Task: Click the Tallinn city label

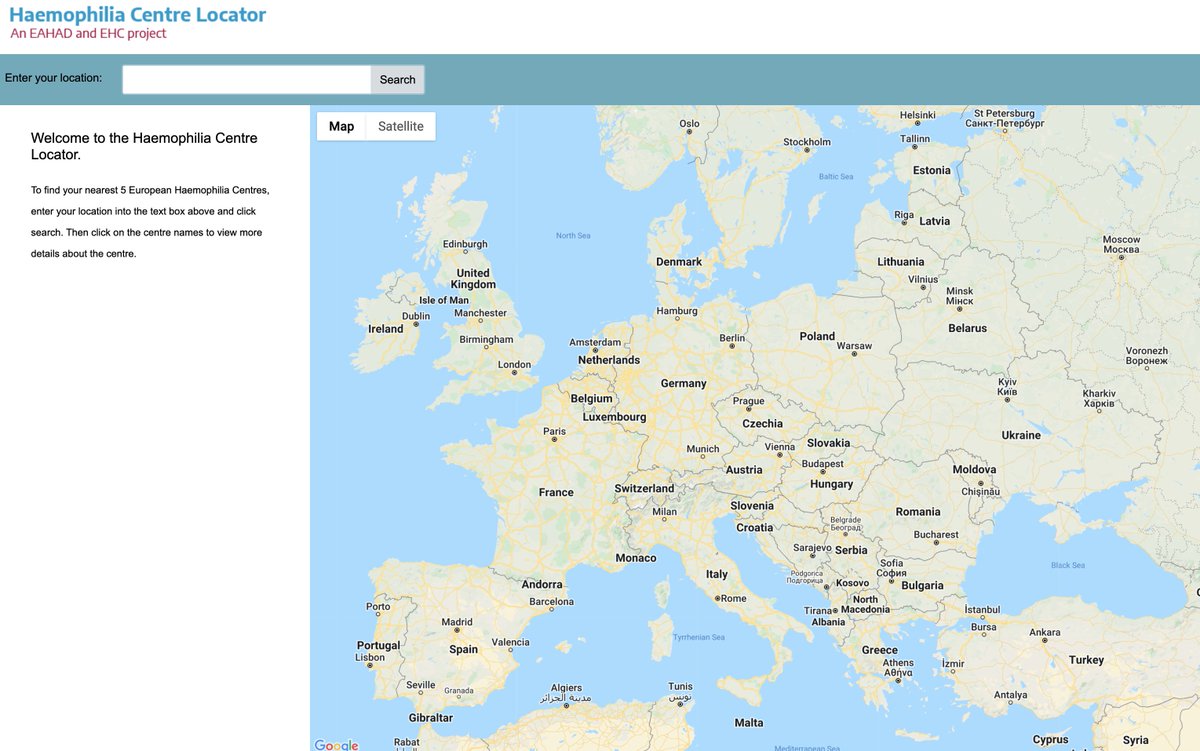Action: click(915, 138)
